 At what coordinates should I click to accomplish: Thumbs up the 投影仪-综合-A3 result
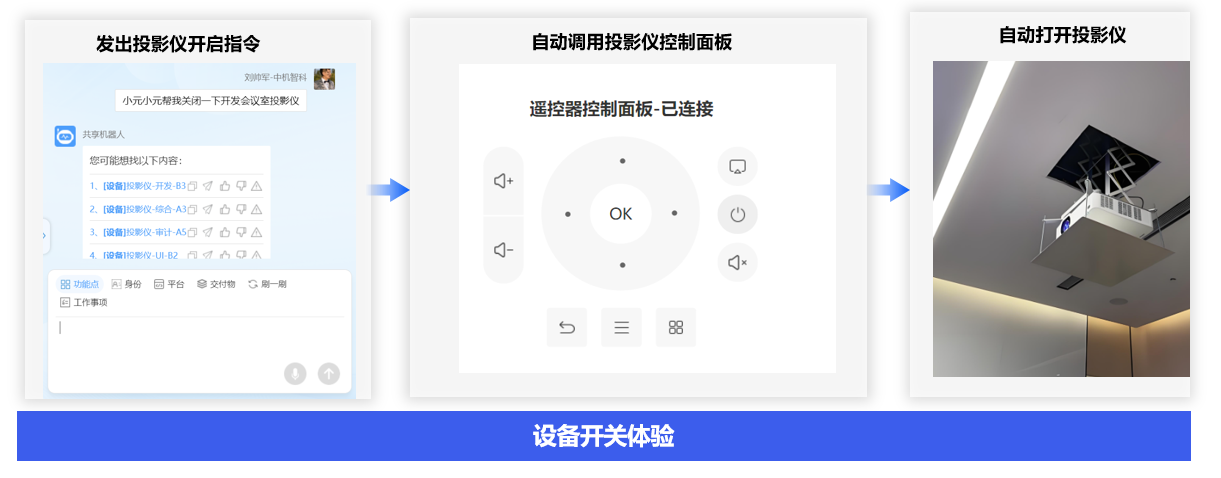click(225, 209)
